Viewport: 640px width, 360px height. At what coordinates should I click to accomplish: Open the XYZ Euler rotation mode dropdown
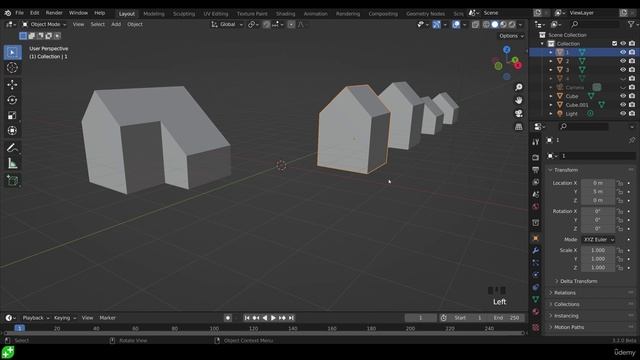598,240
